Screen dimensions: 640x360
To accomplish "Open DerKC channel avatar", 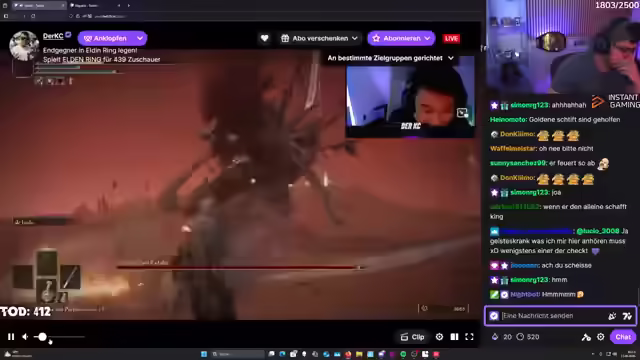I will click(x=24, y=46).
